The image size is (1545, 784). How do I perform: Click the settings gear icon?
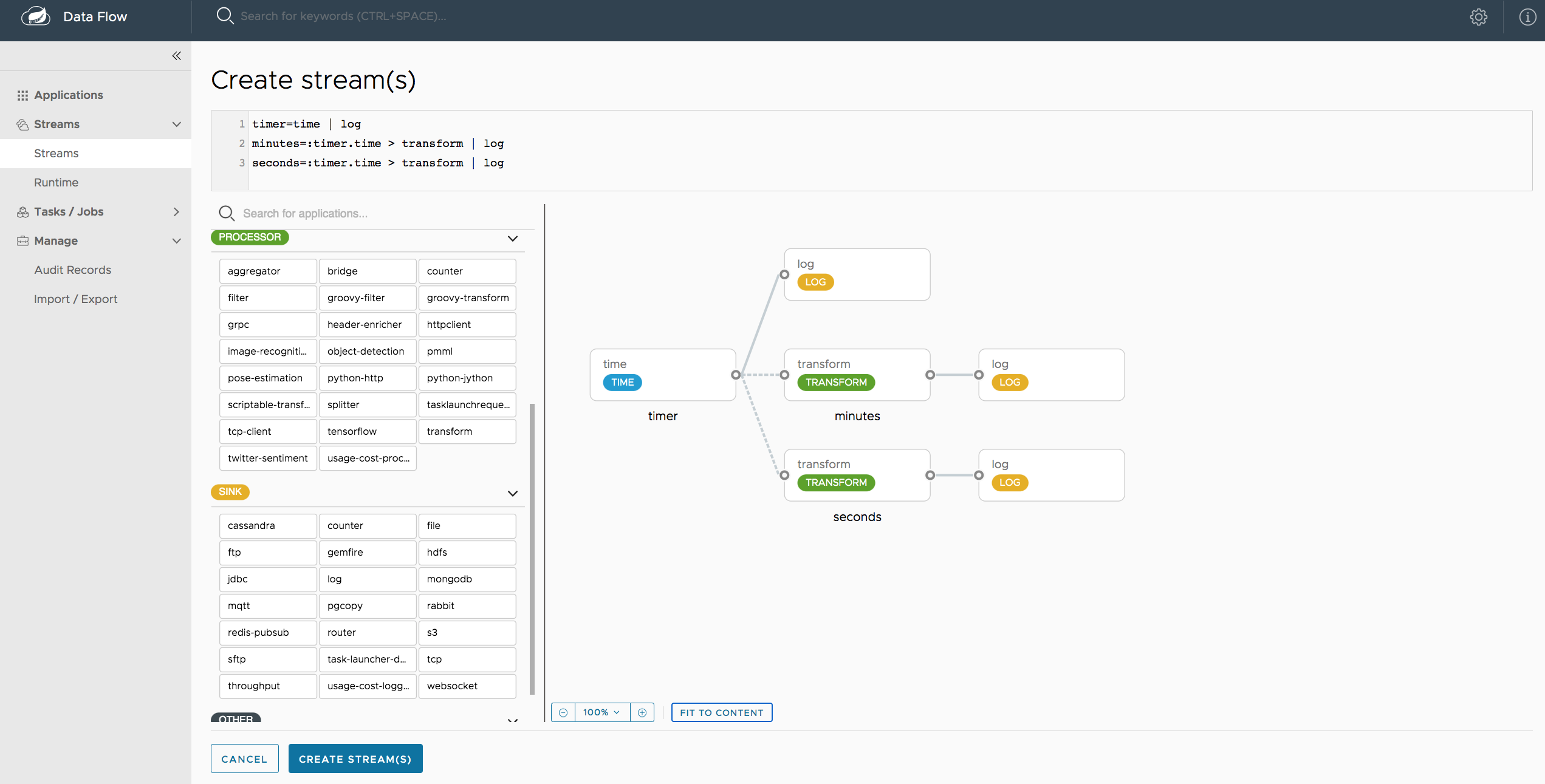click(1477, 16)
